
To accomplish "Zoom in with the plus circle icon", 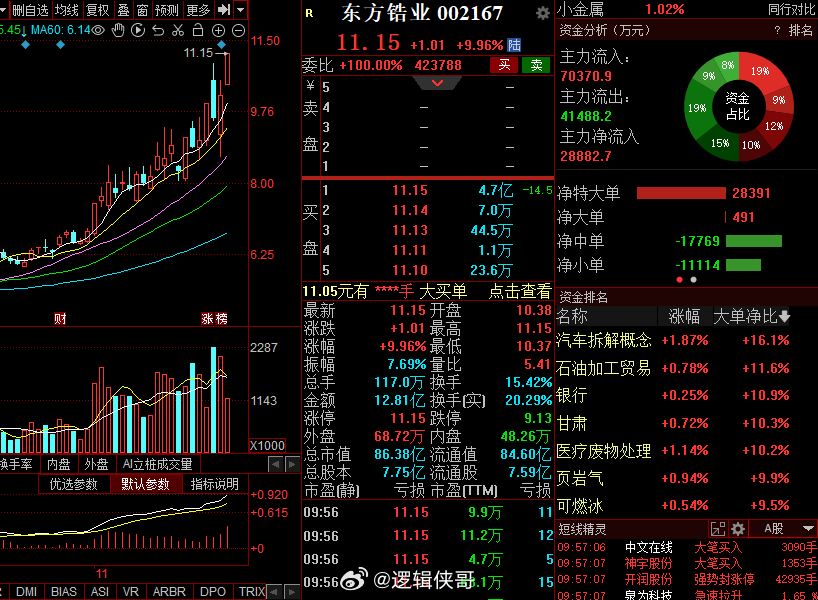I will [x=218, y=30].
